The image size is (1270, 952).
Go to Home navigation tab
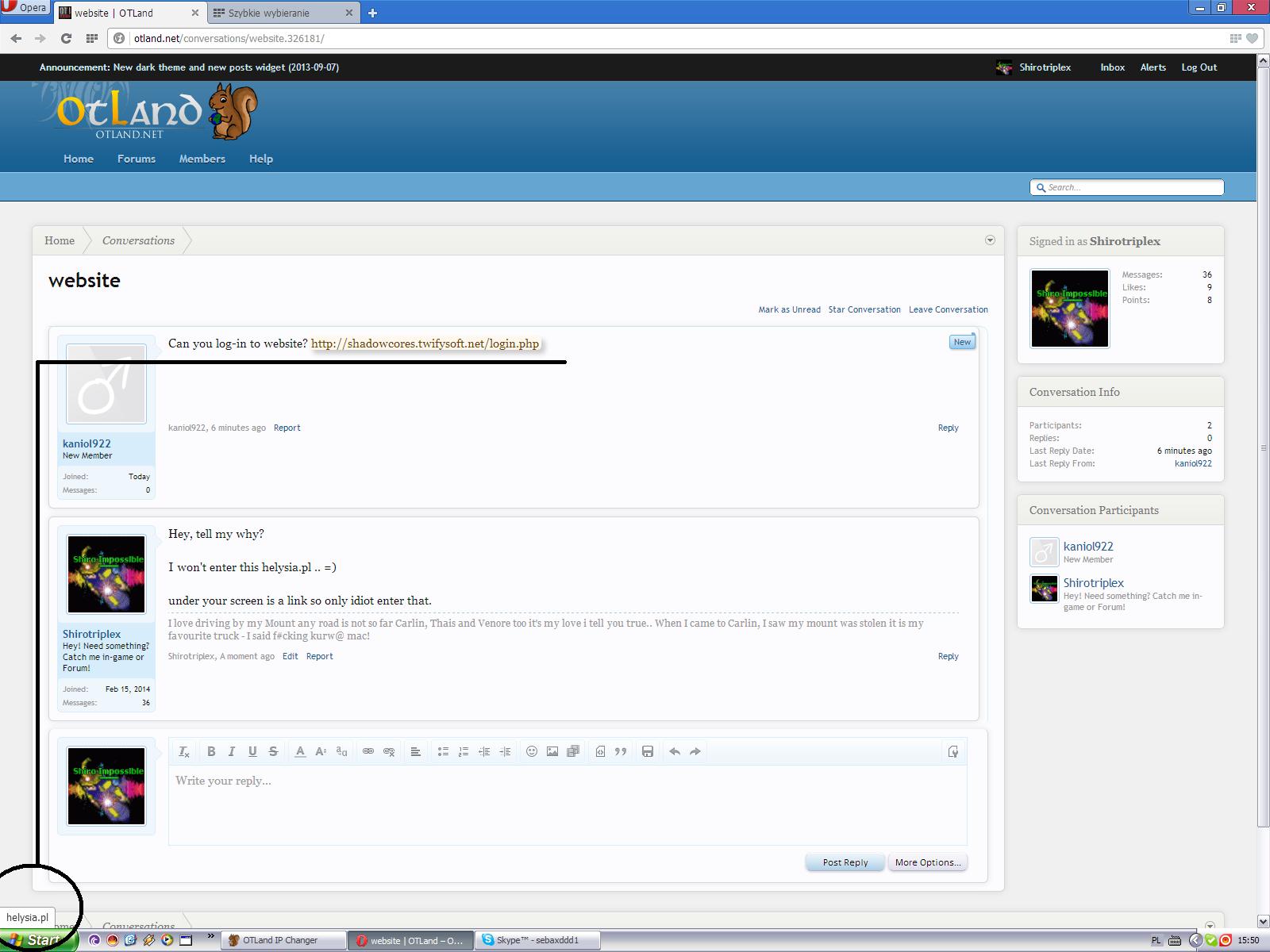coord(79,159)
